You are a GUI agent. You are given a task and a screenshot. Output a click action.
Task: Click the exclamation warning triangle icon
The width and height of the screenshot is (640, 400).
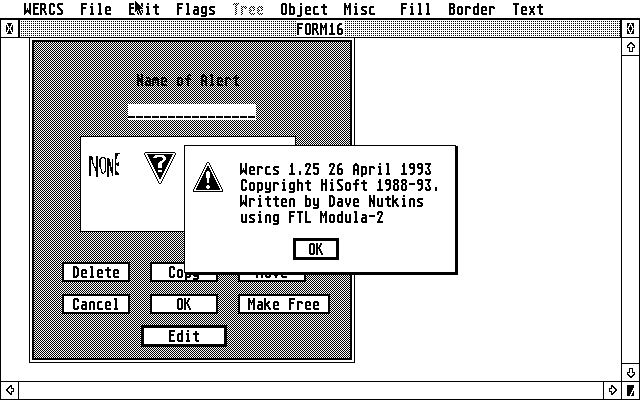(x=208, y=177)
